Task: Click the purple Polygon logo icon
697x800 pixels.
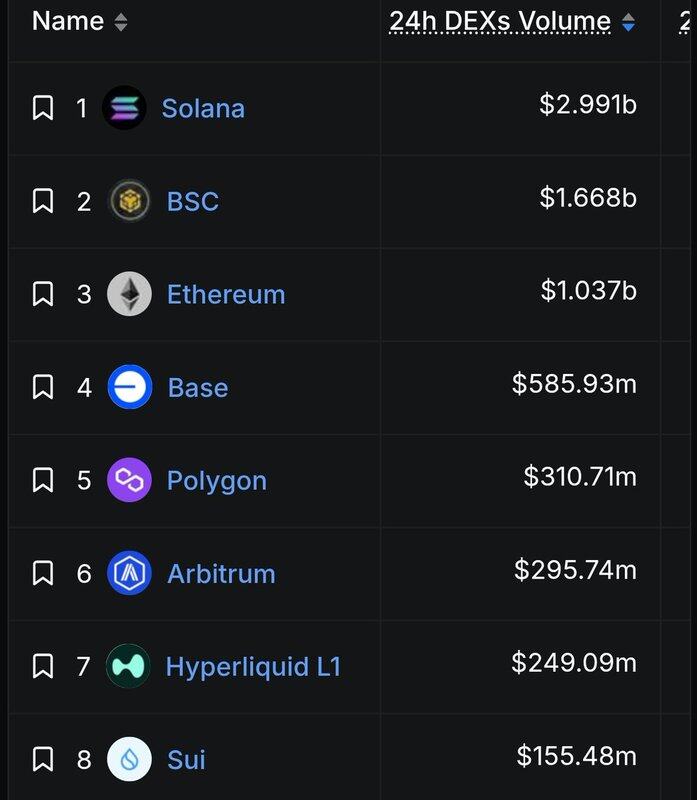Action: [129, 480]
